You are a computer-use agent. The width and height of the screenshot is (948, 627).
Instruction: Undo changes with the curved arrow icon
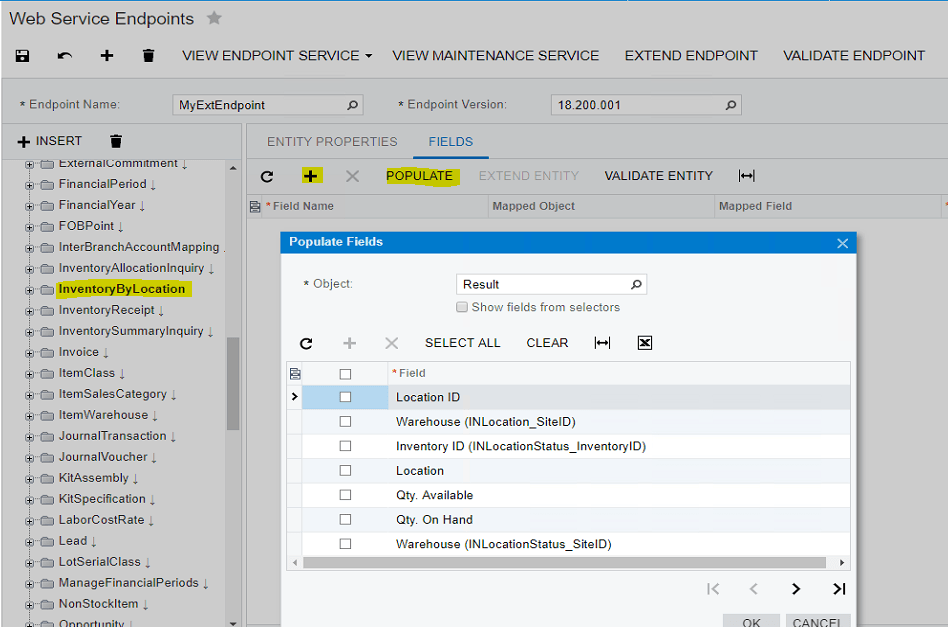[65, 56]
